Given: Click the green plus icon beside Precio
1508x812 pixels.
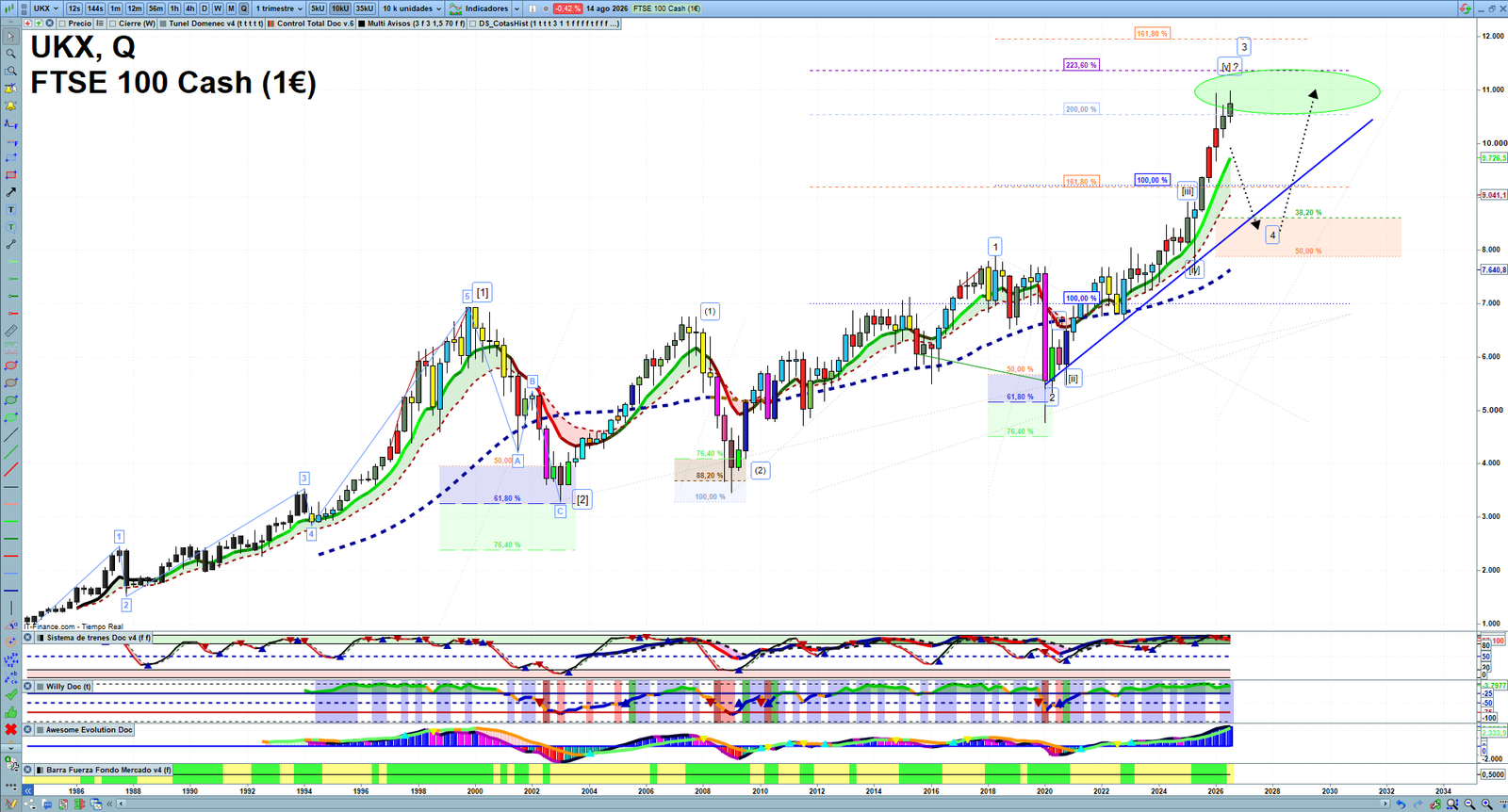Looking at the screenshot, I should [39, 23].
